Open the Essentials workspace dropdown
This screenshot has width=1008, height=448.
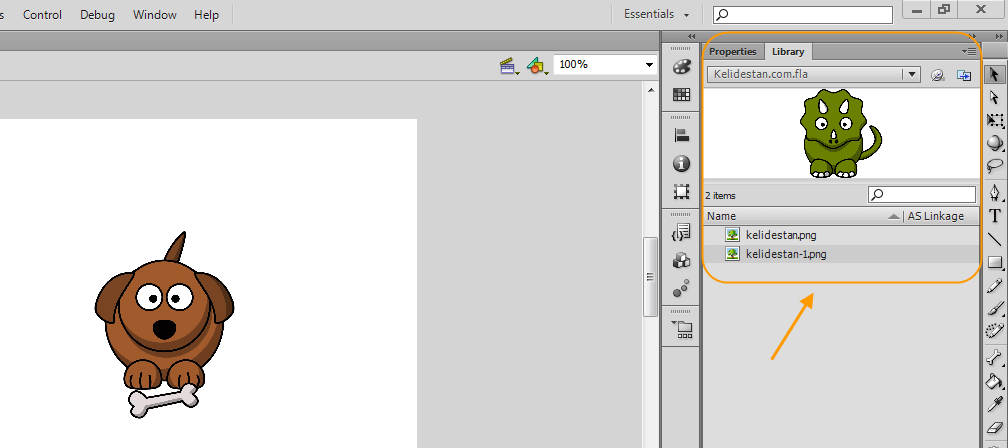point(656,14)
